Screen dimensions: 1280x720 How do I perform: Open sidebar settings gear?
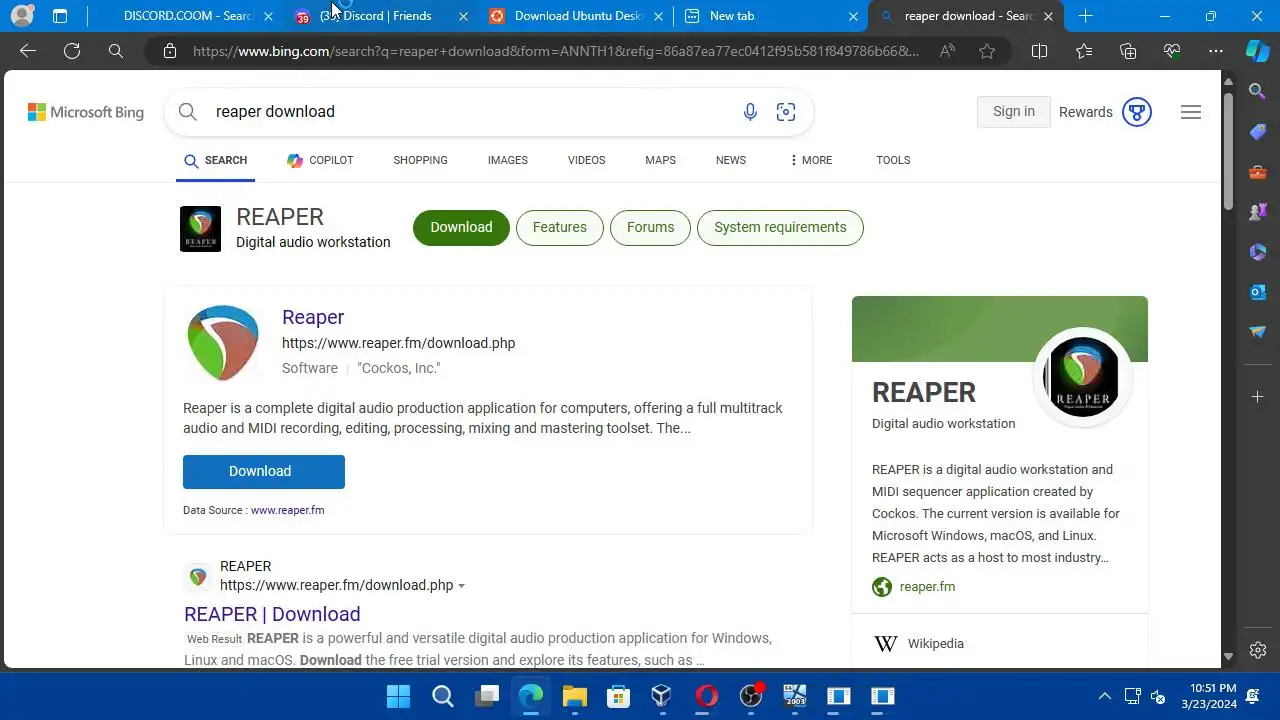point(1258,650)
